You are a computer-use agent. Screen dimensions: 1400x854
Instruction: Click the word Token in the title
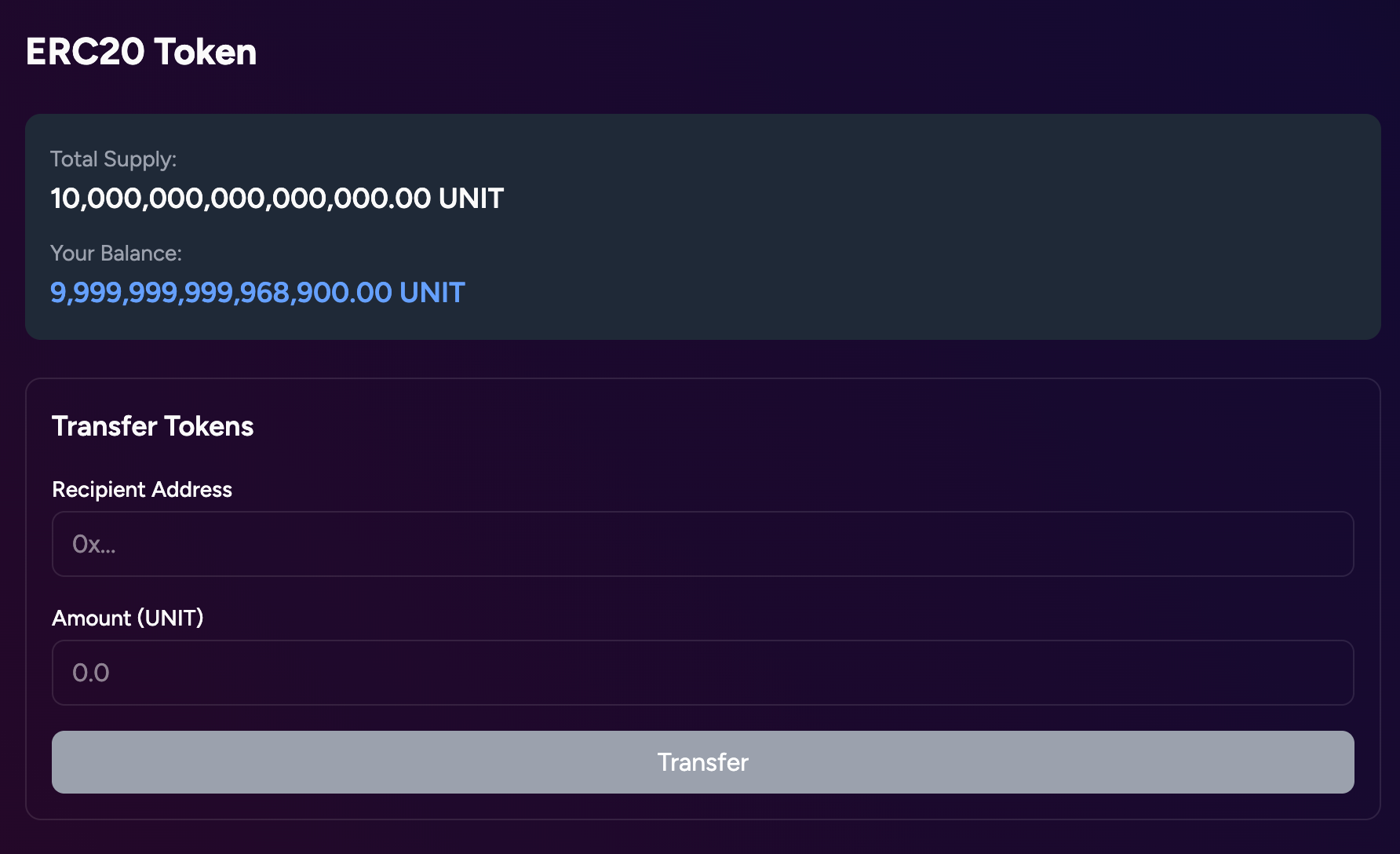(206, 52)
